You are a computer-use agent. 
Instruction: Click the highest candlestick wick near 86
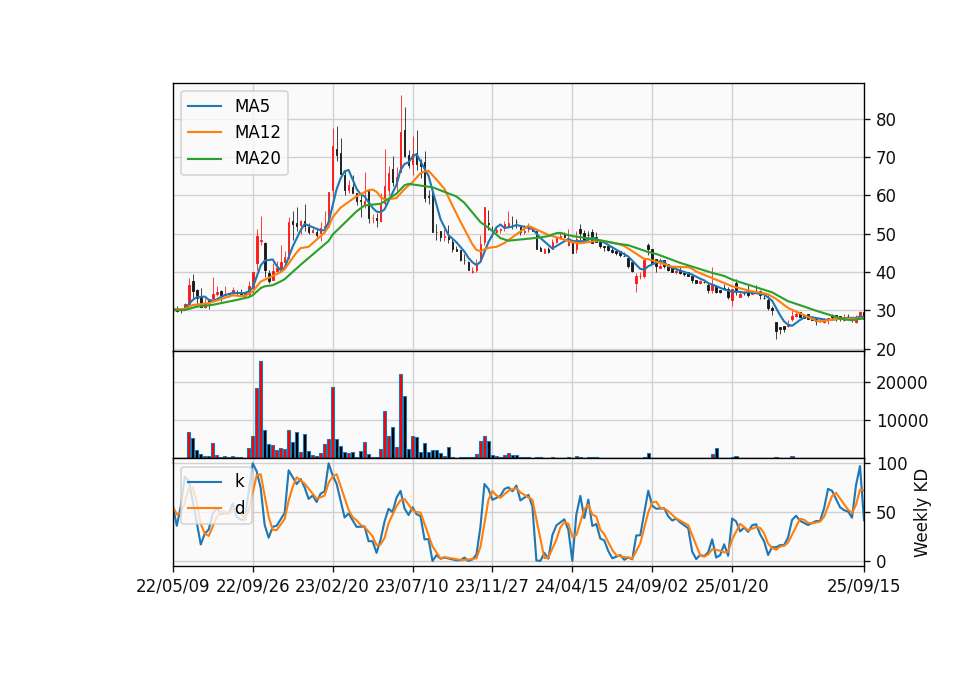click(x=402, y=132)
